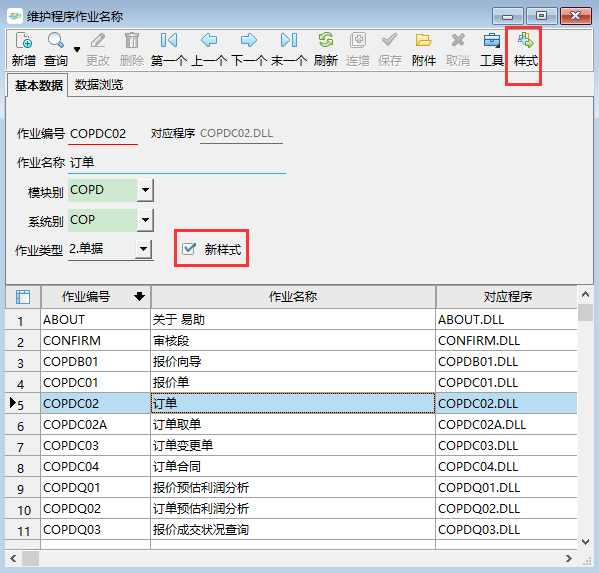This screenshot has width=599, height=573.
Task: Toggle the 新样式 checkbox
Action: [x=189, y=249]
